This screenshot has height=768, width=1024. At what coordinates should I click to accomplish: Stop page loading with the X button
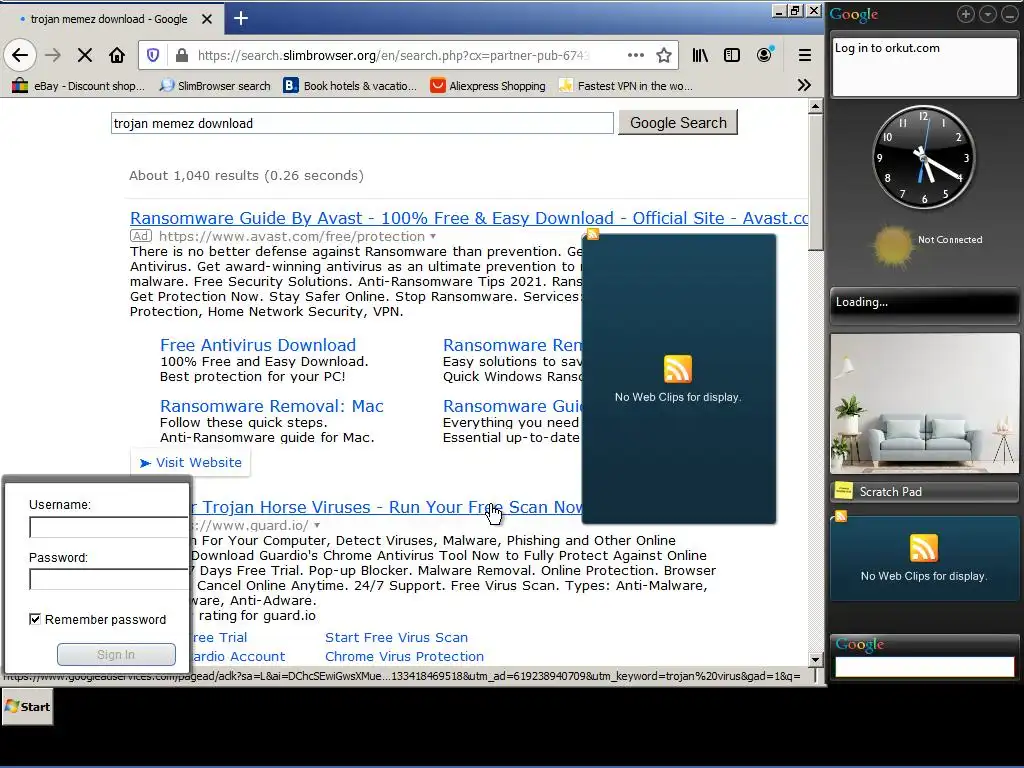click(85, 56)
